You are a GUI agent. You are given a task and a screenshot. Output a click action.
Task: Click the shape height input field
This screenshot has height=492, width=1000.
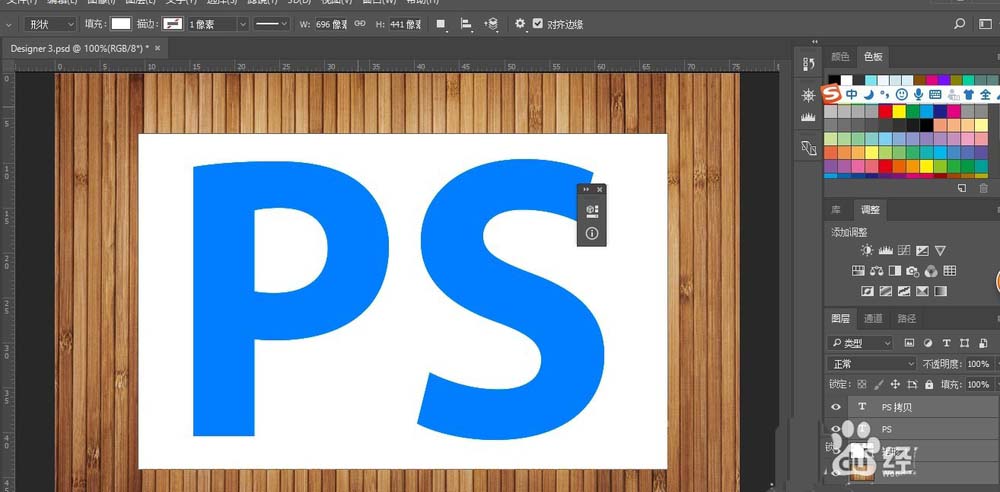406,24
